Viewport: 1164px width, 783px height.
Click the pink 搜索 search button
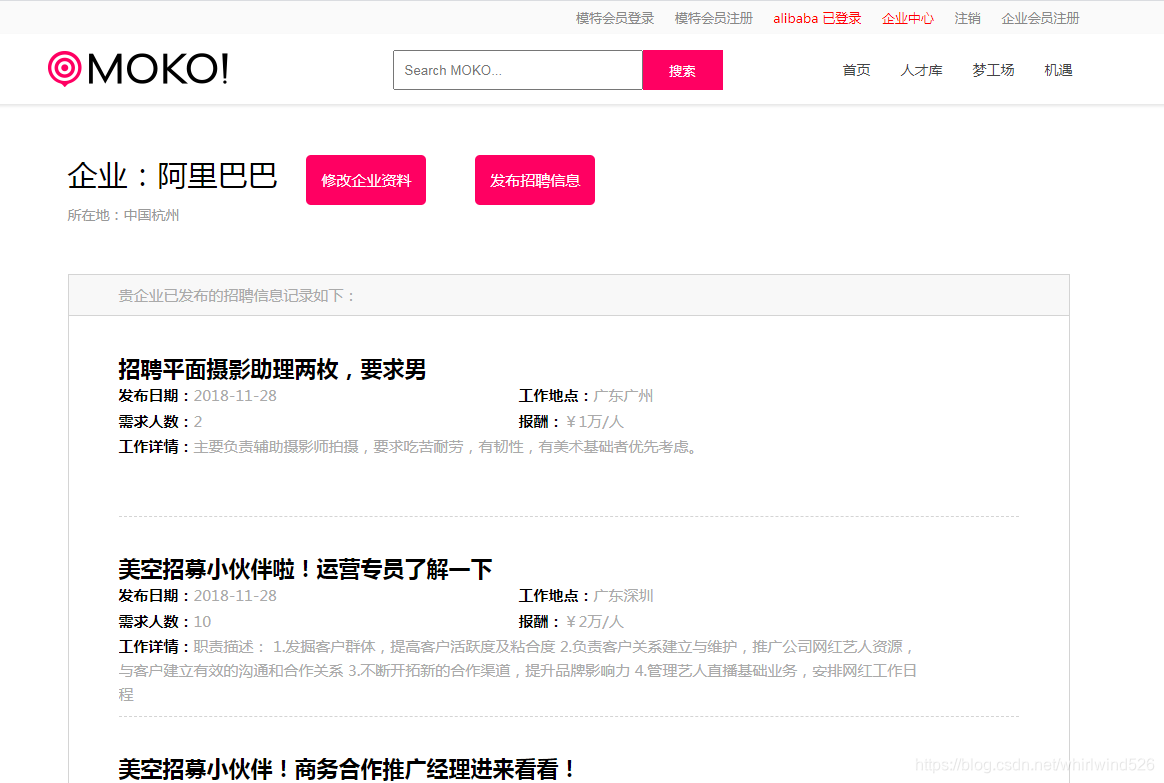[x=682, y=70]
